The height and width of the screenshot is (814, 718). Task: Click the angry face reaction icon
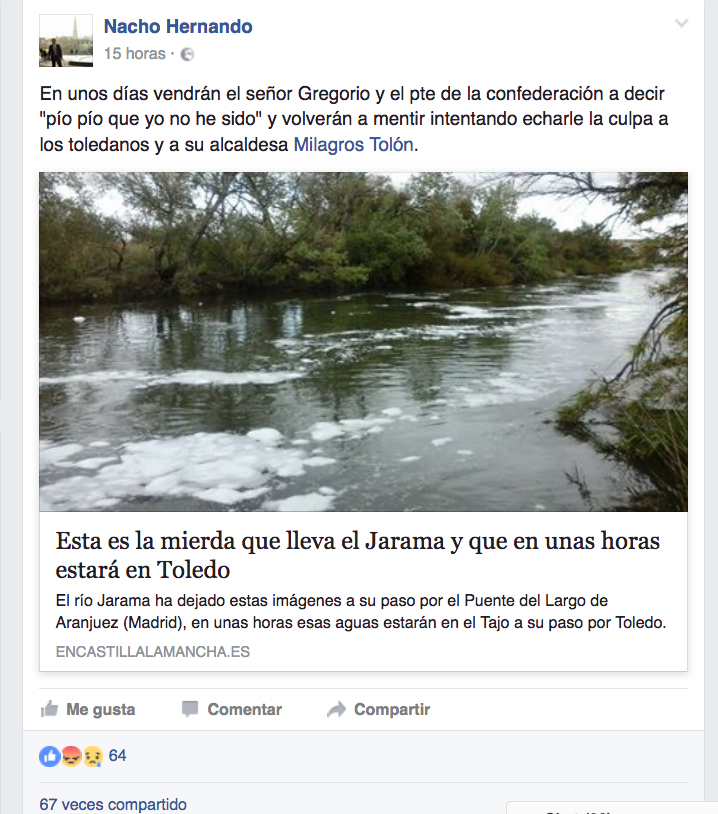[72, 756]
